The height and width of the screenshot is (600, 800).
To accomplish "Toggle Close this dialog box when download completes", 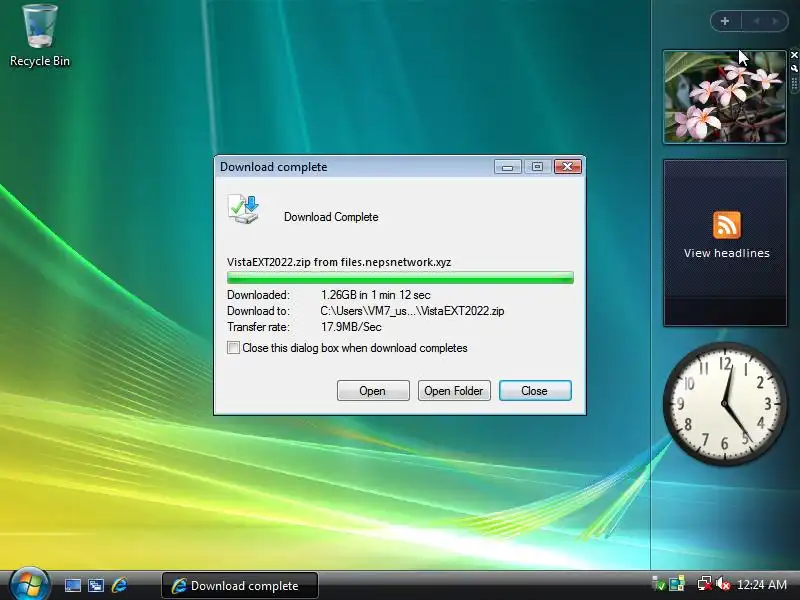I will (x=233, y=348).
